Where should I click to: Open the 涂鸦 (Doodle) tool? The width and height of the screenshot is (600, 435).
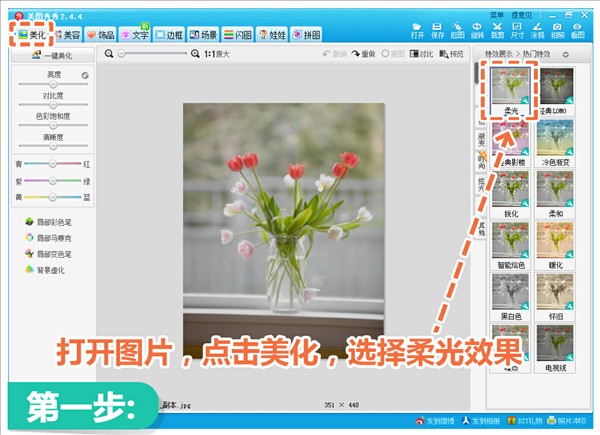click(x=538, y=30)
